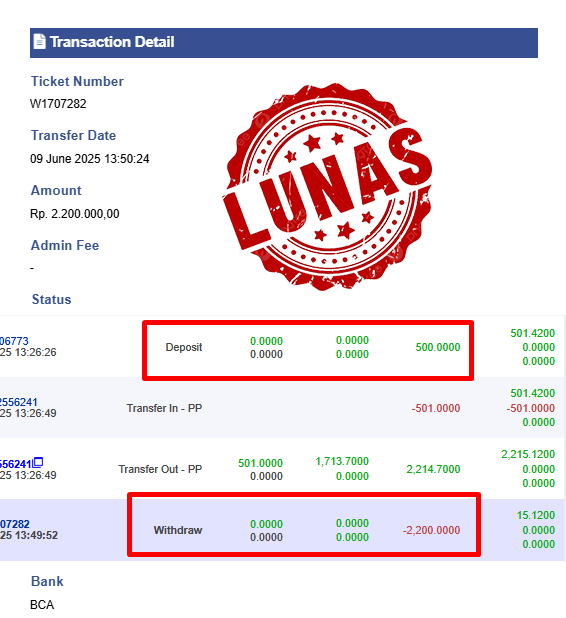Click the Admin Fee label
The height and width of the screenshot is (618, 566).
click(65, 245)
